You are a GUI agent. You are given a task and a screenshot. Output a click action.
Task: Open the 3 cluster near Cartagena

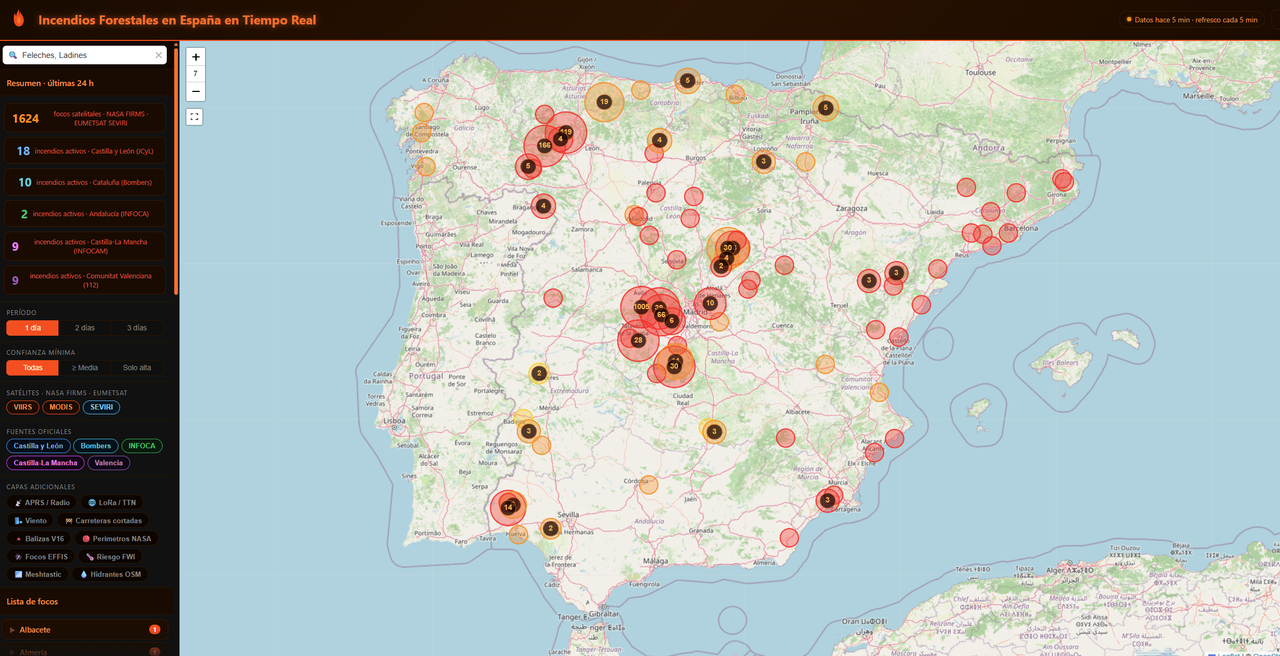827,500
